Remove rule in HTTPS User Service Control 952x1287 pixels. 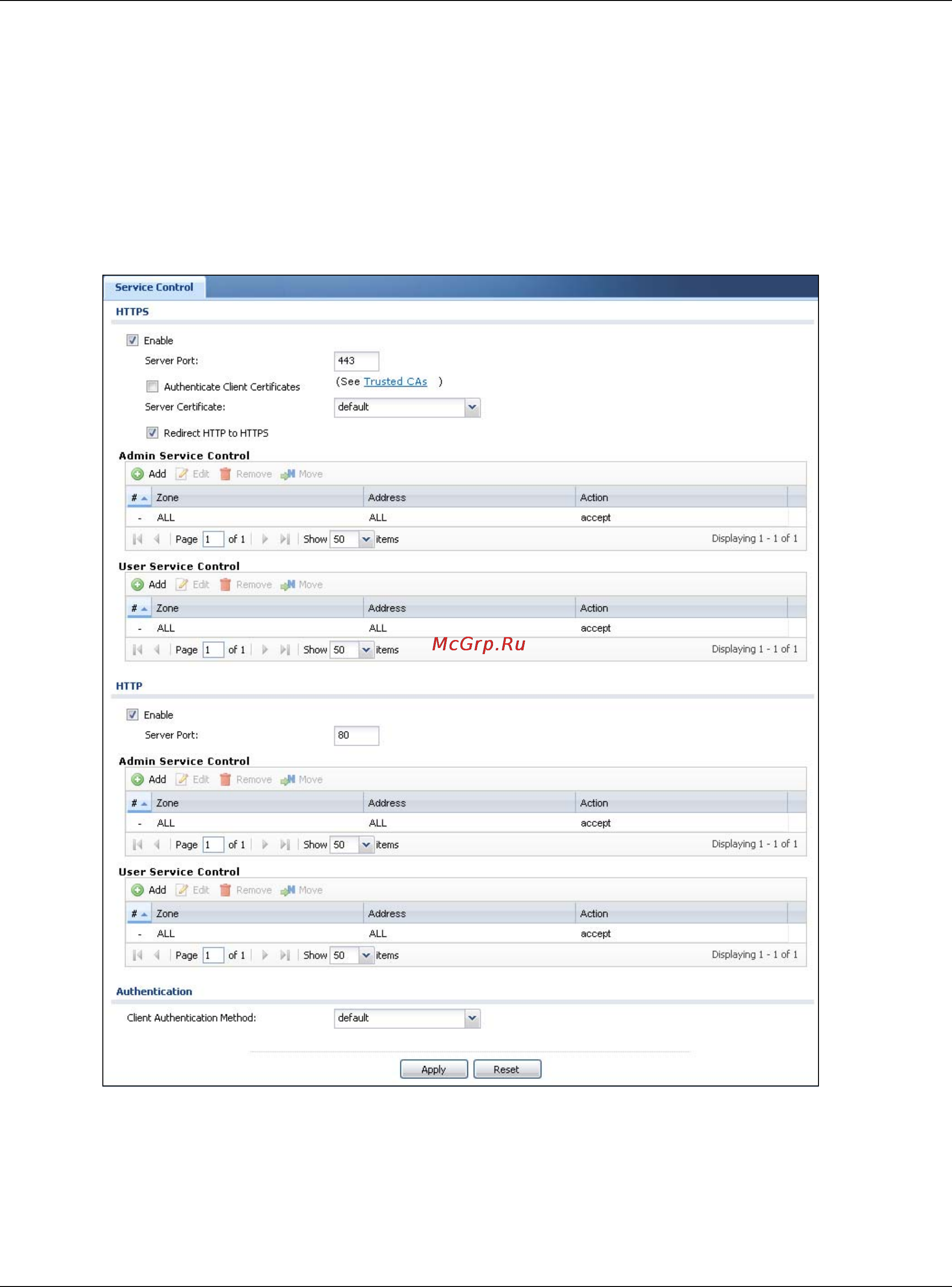coord(246,584)
